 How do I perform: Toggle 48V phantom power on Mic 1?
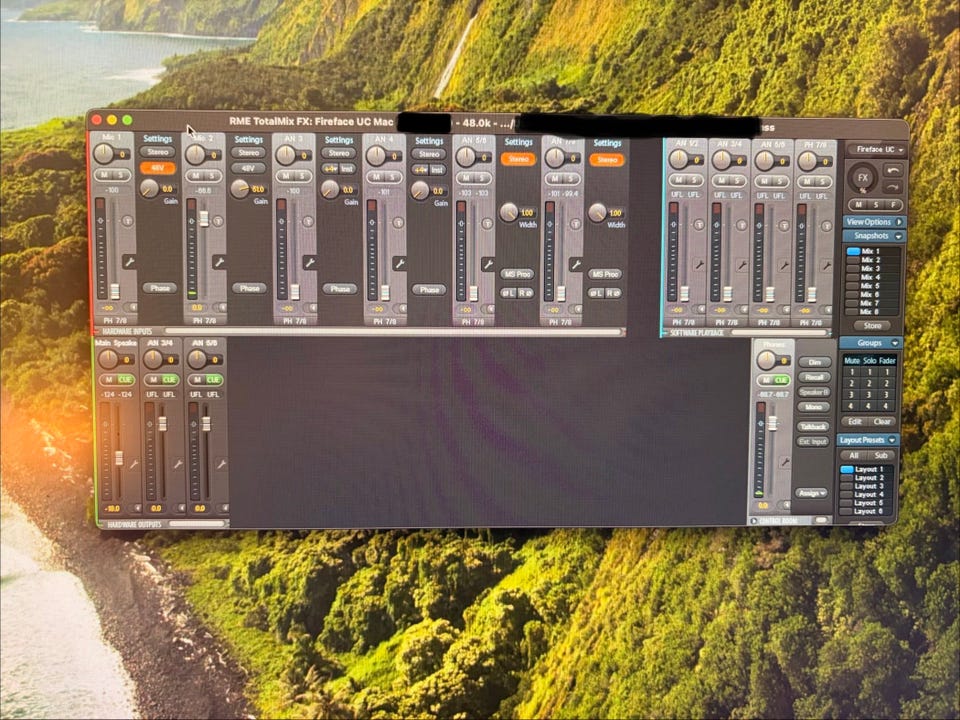click(x=157, y=168)
